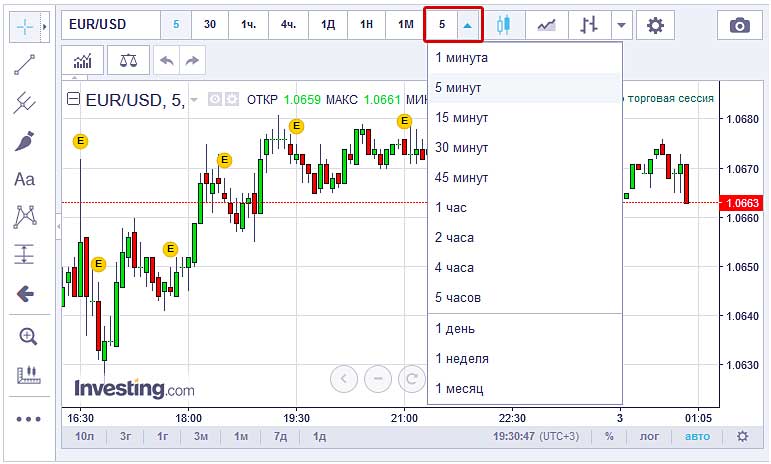This screenshot has height=464, width=771.
Task: Click the EUR/USD symbol input field
Action: (x=110, y=24)
